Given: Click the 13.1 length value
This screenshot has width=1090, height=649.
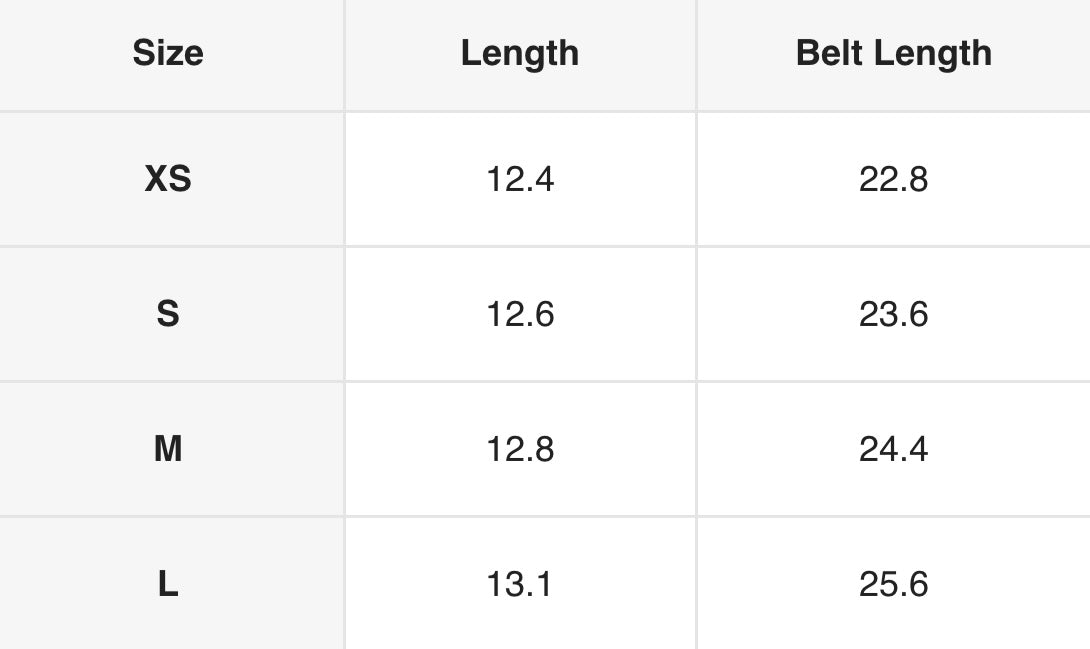Looking at the screenshot, I should tap(520, 583).
